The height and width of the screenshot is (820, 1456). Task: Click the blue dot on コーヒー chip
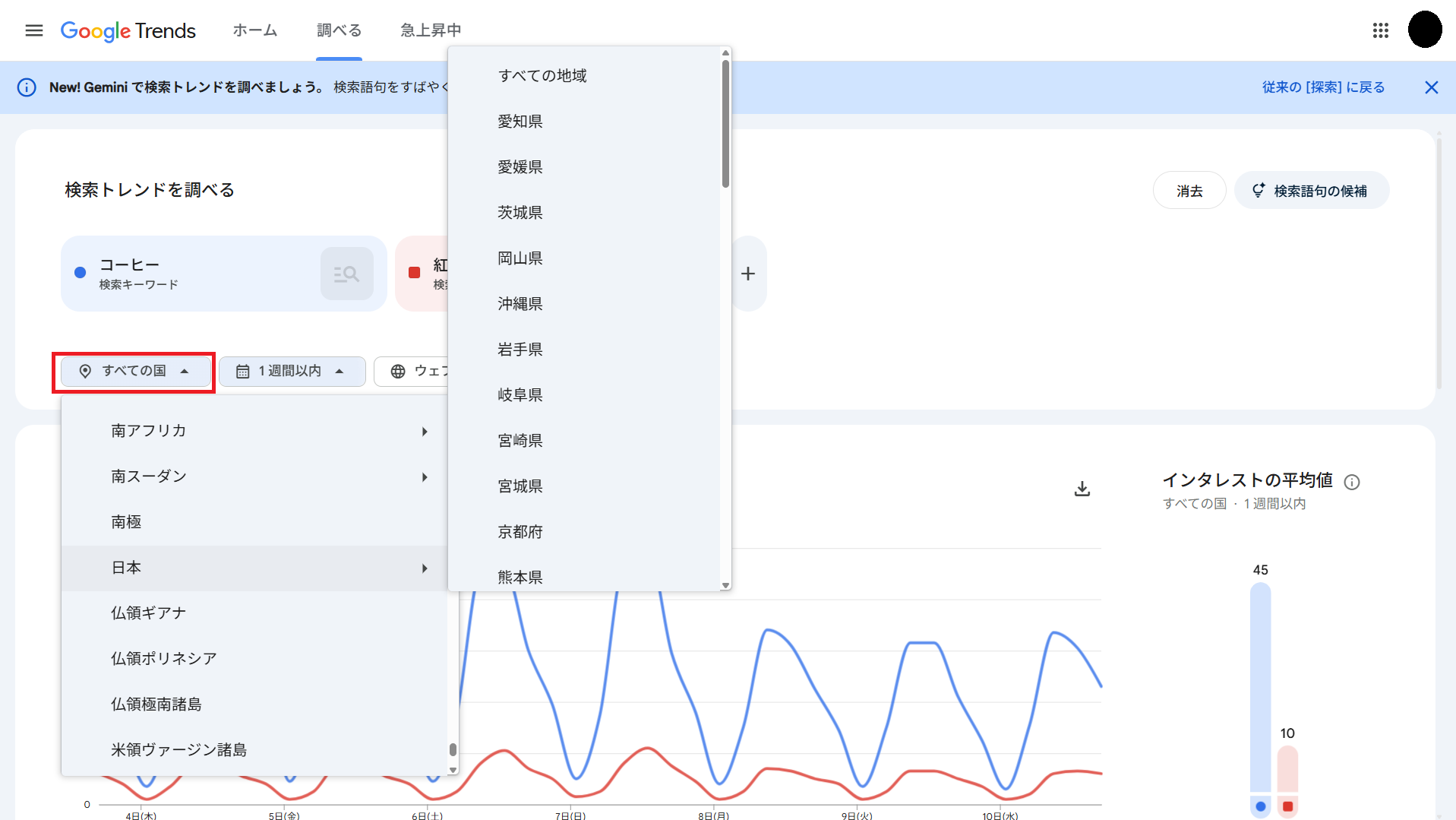81,273
